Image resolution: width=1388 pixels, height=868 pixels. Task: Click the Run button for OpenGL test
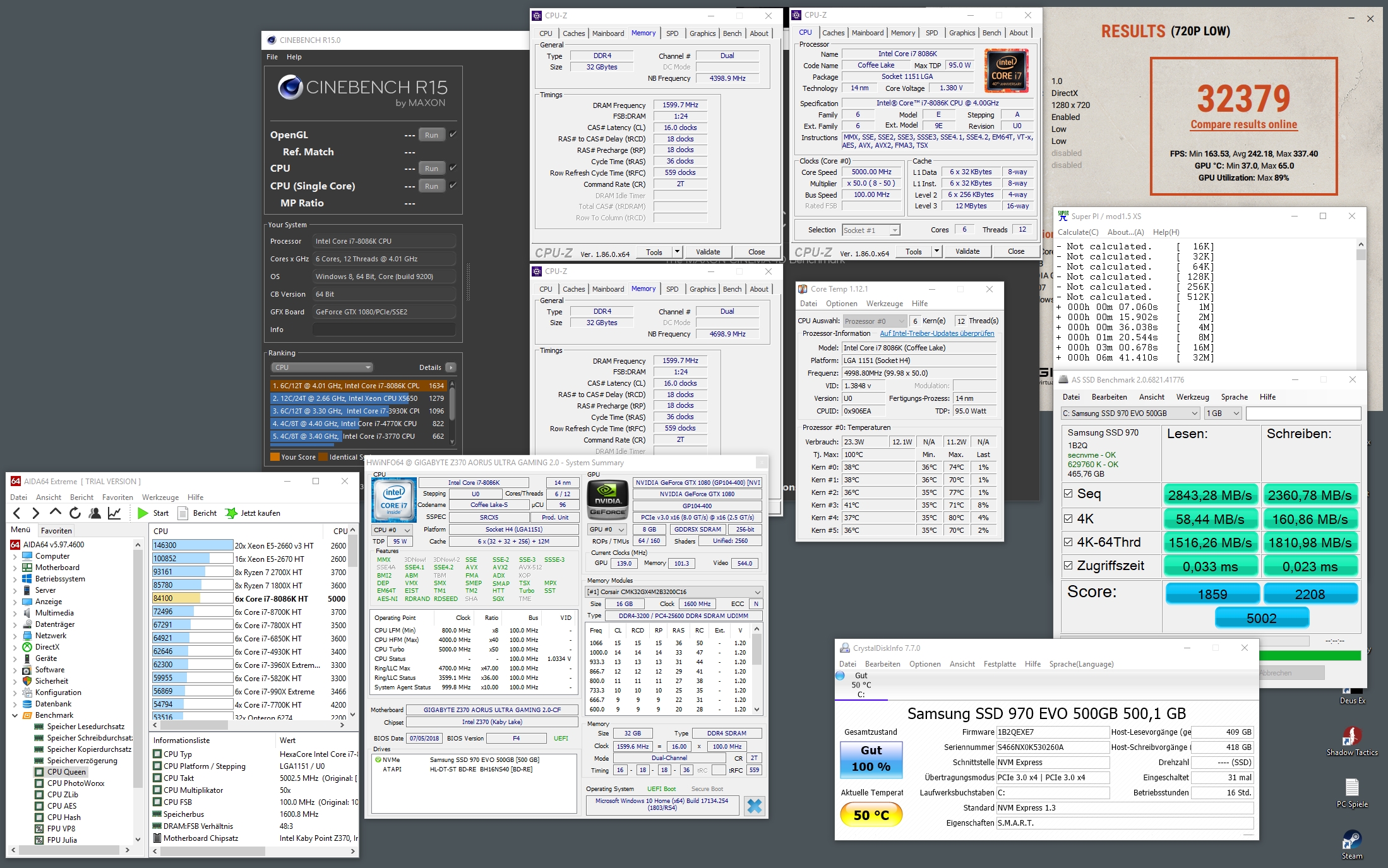click(x=431, y=135)
